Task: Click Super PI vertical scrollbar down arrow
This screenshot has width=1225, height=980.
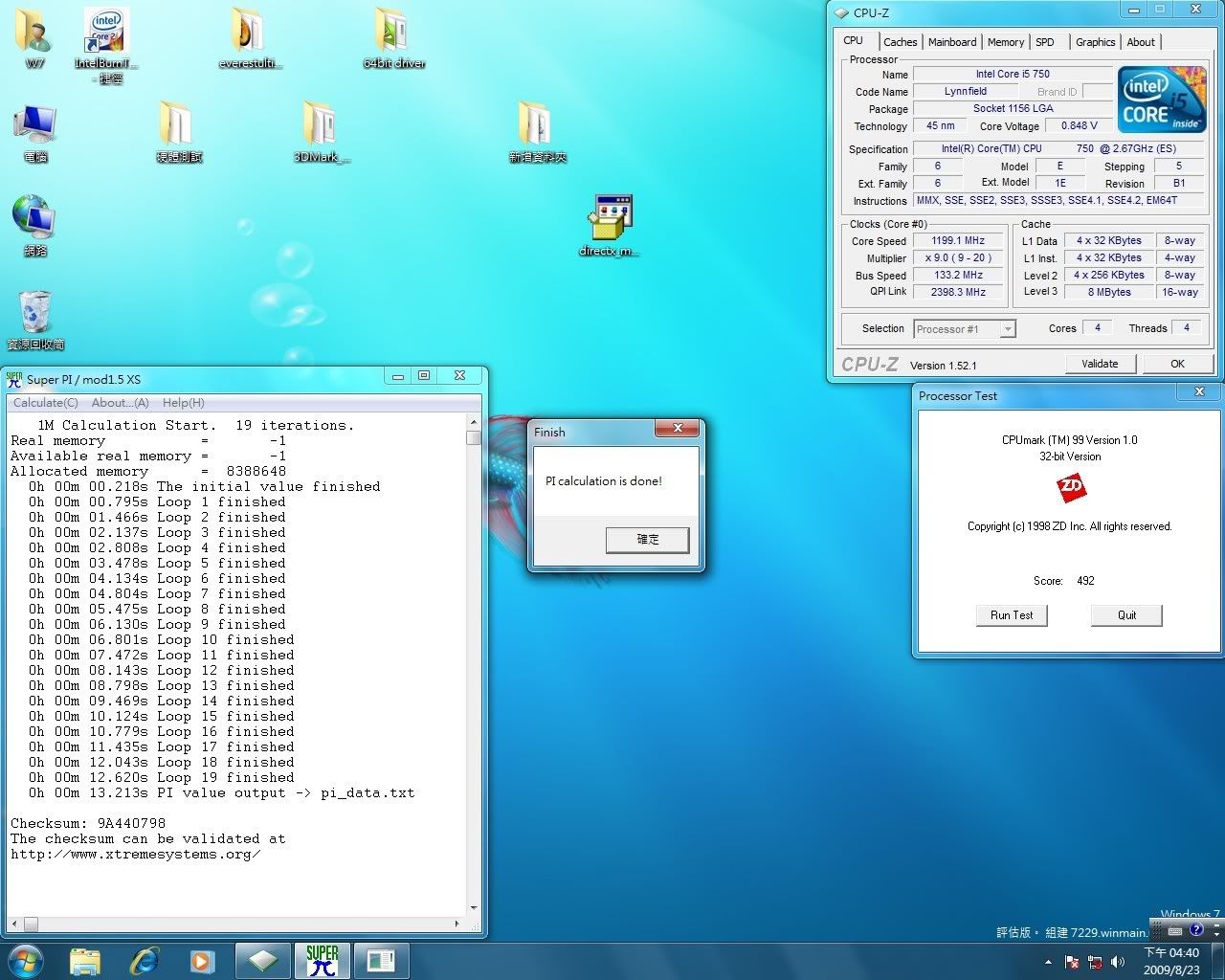Action: (x=474, y=907)
